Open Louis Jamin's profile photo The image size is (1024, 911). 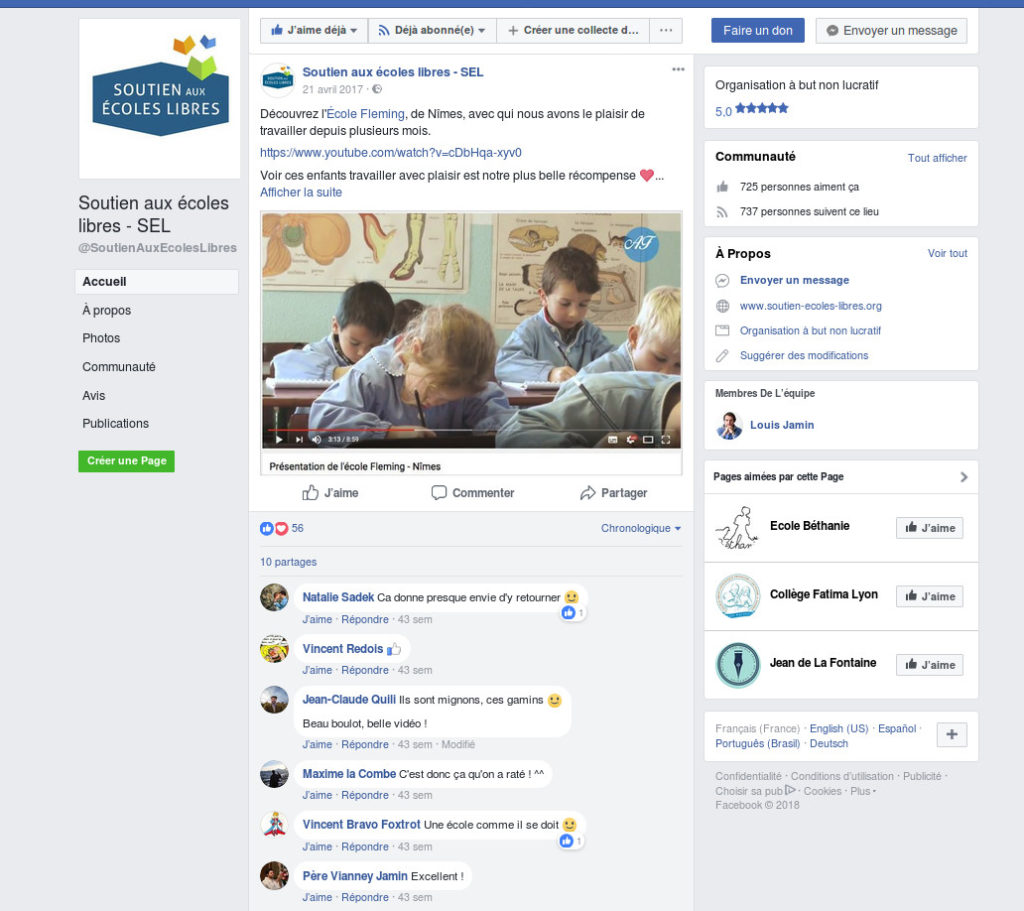coord(729,426)
